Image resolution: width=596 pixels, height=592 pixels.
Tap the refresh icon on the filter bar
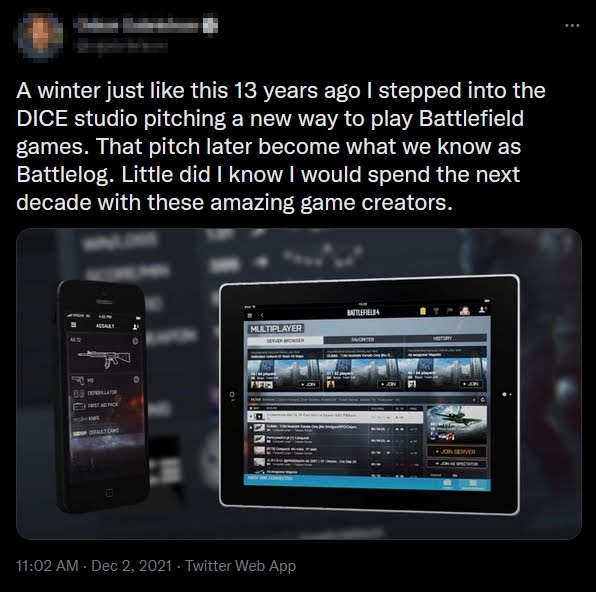pyautogui.click(x=483, y=400)
